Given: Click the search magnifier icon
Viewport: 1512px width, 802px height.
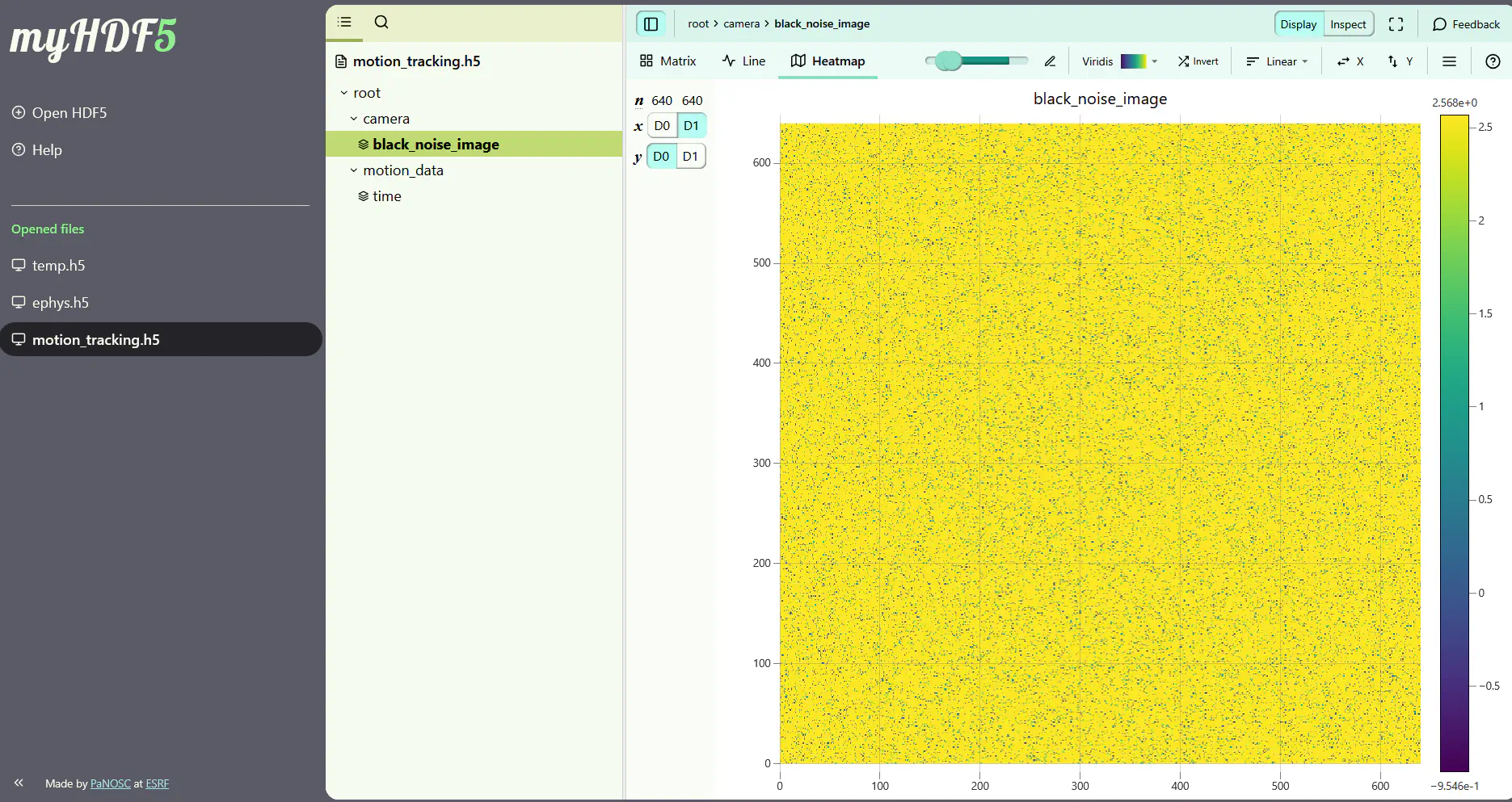Looking at the screenshot, I should [381, 23].
